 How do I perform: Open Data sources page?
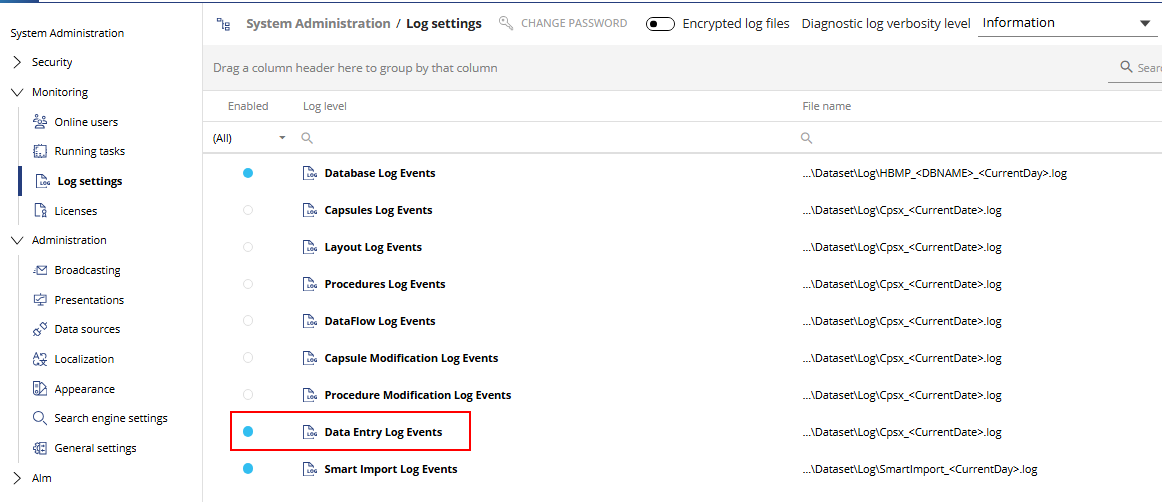pyautogui.click(x=87, y=329)
